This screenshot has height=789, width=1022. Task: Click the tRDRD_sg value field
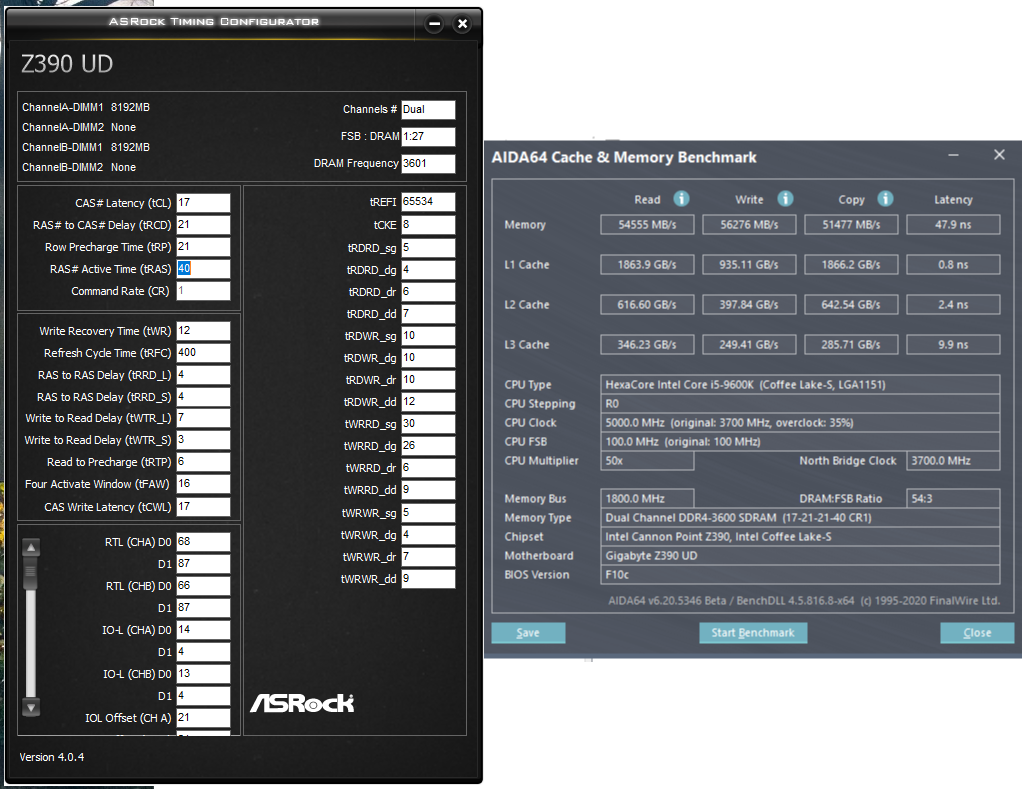(428, 248)
